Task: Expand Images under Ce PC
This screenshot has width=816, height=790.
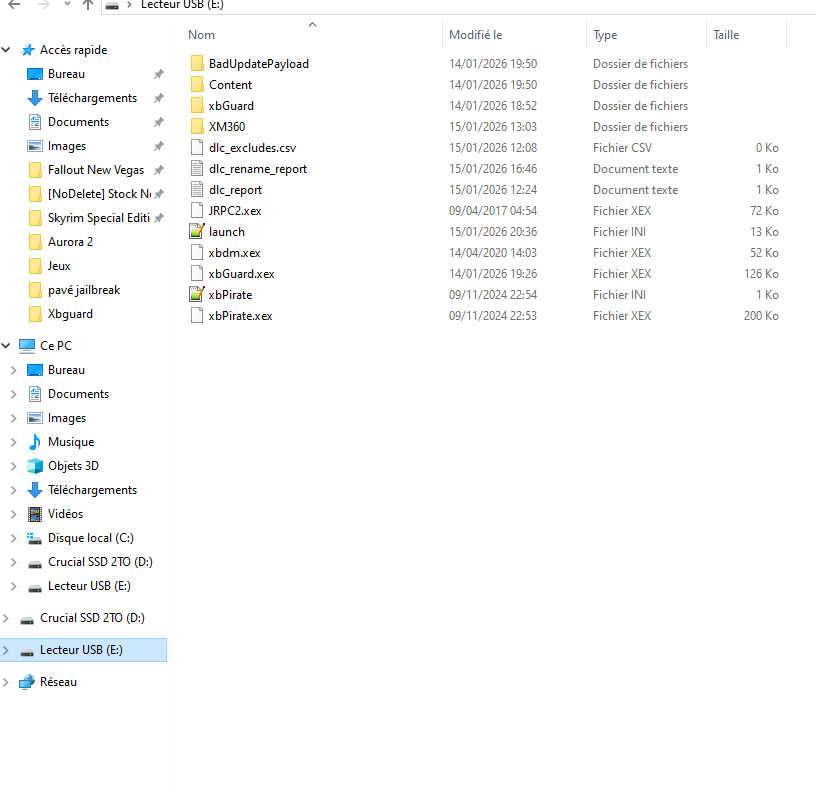Action: click(14, 418)
